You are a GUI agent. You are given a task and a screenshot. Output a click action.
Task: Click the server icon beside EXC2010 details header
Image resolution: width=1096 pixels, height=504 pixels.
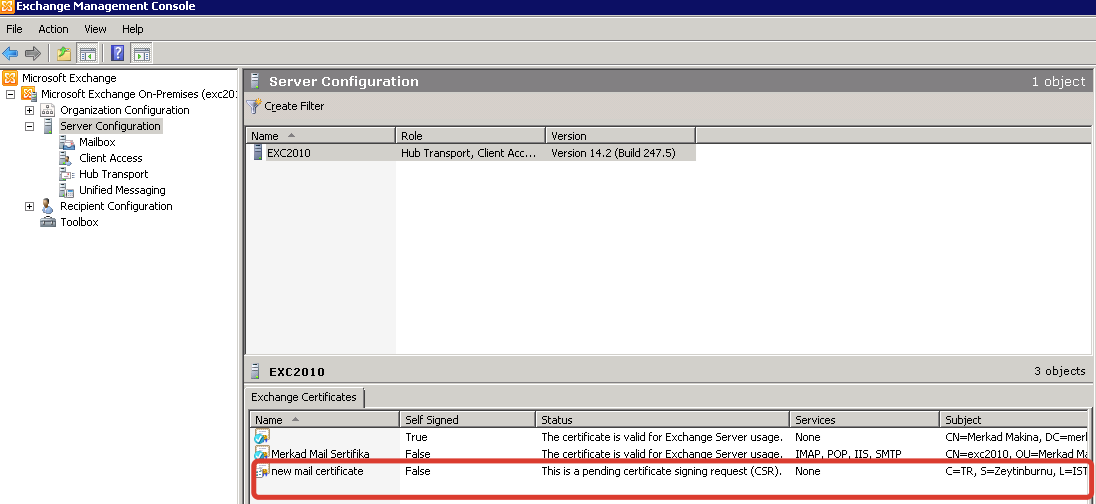click(256, 371)
